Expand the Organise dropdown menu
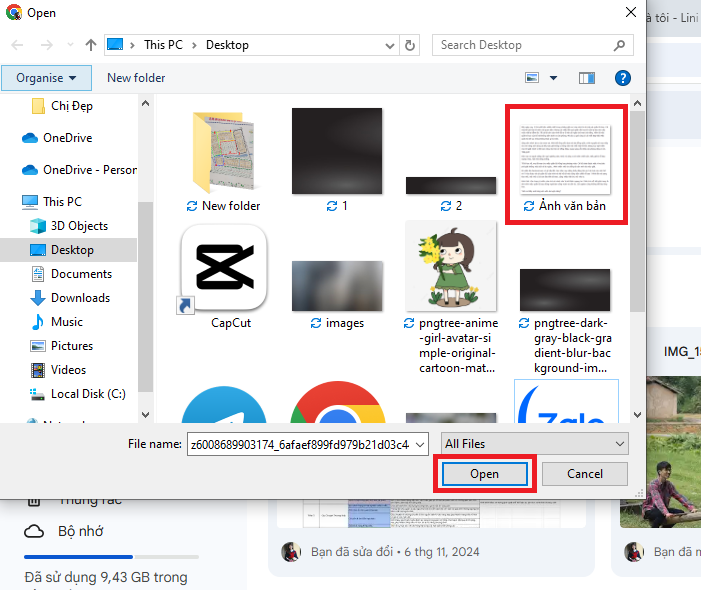Viewport: 701px width, 590px height. click(46, 78)
